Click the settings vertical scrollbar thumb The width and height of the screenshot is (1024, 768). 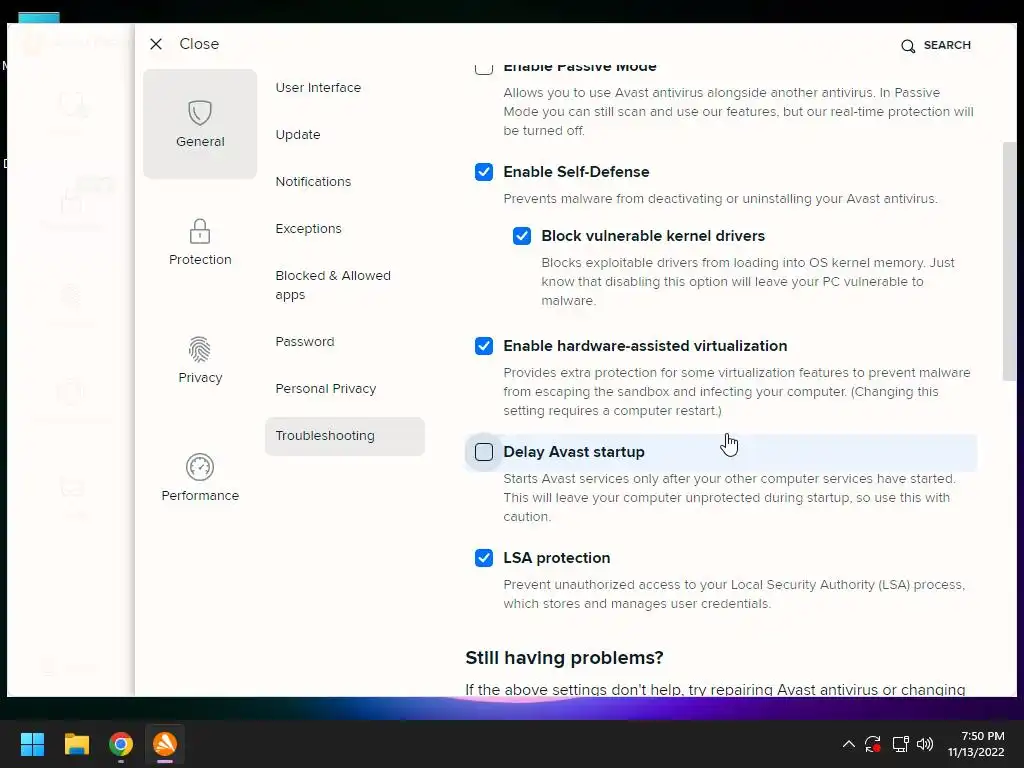[1009, 261]
